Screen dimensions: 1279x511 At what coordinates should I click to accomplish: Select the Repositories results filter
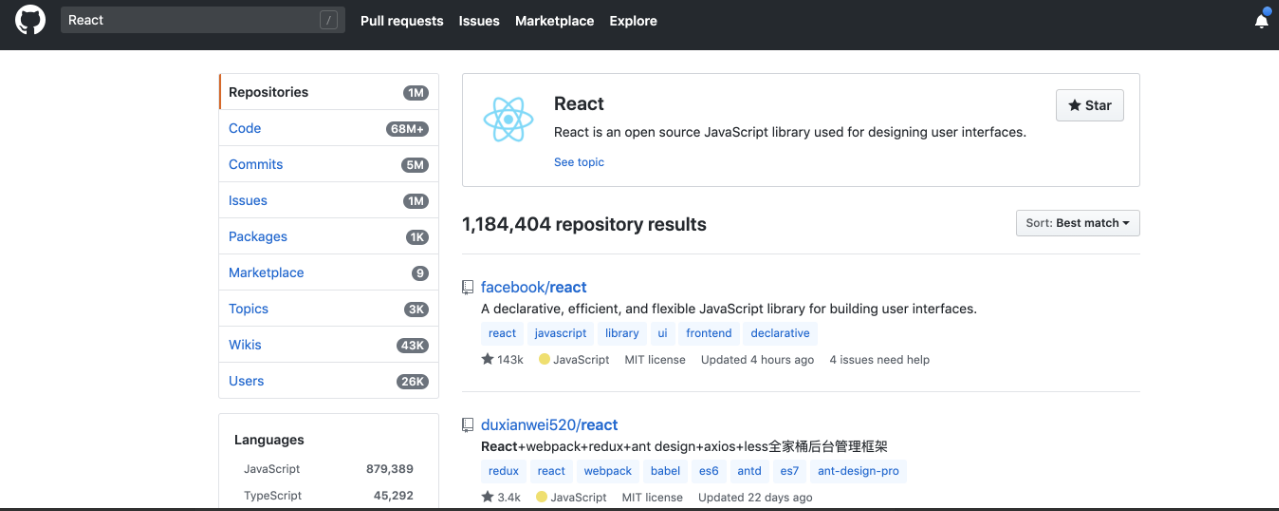(x=328, y=92)
